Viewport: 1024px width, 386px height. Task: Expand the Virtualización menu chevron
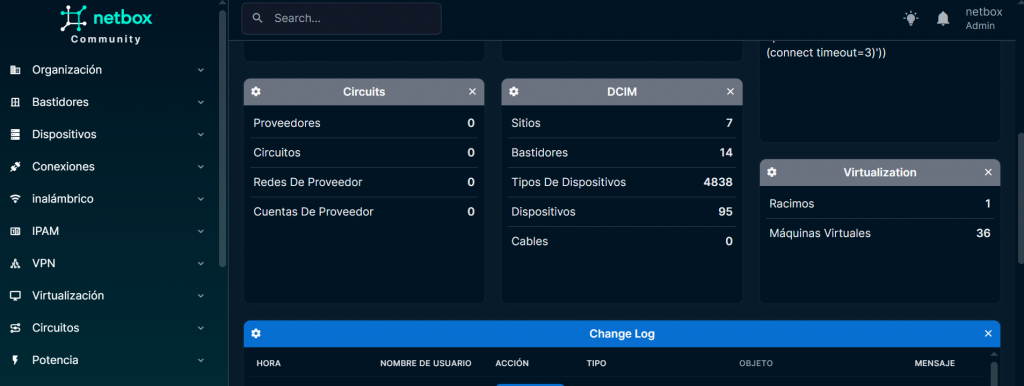[x=200, y=296]
